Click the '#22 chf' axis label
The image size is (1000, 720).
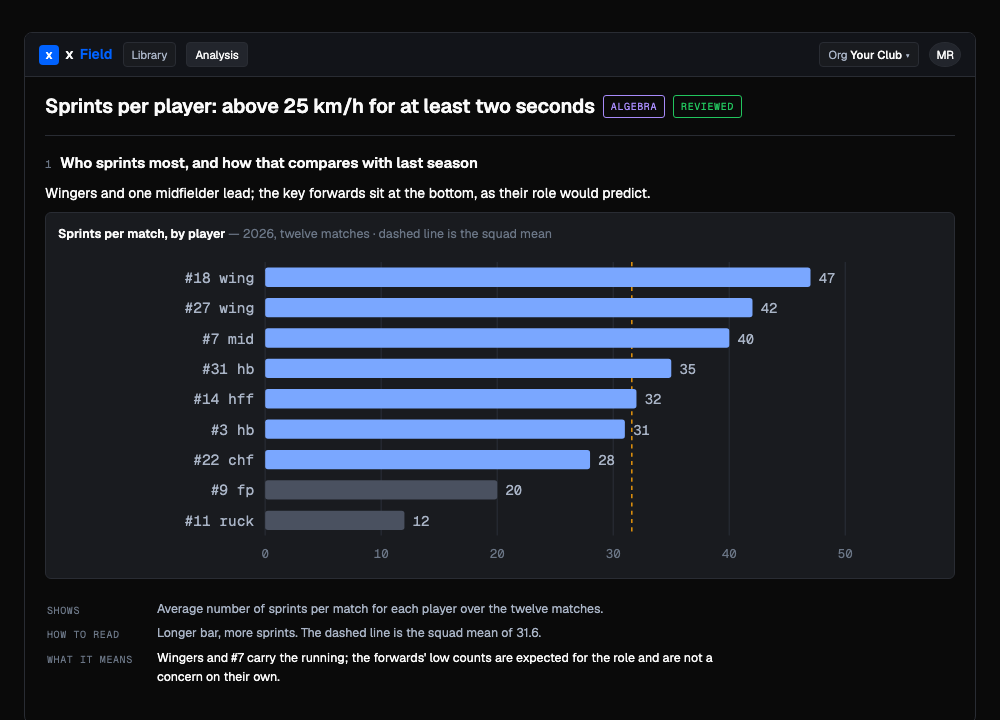224,460
